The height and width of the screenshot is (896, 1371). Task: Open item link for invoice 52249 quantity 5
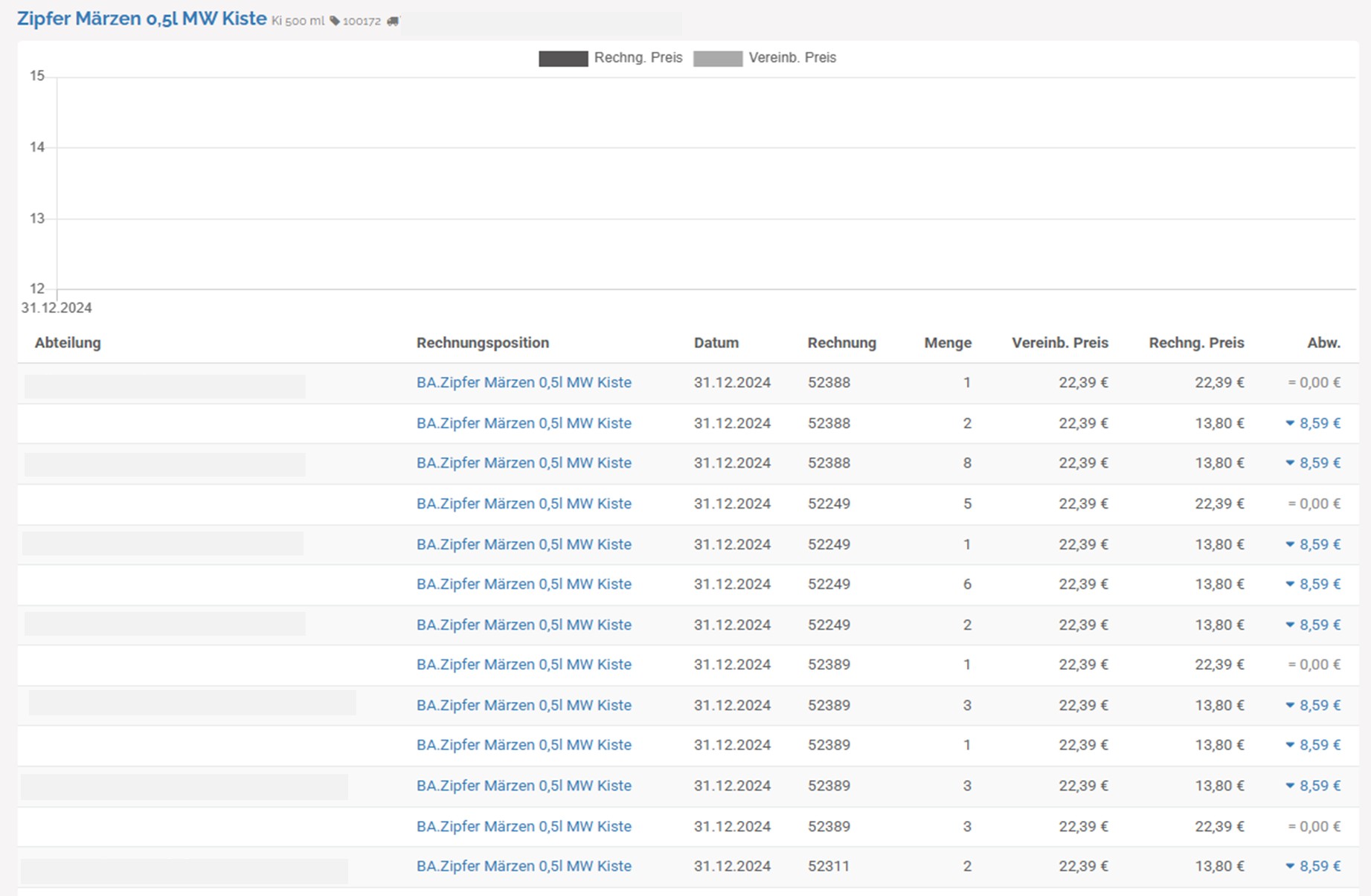point(524,503)
